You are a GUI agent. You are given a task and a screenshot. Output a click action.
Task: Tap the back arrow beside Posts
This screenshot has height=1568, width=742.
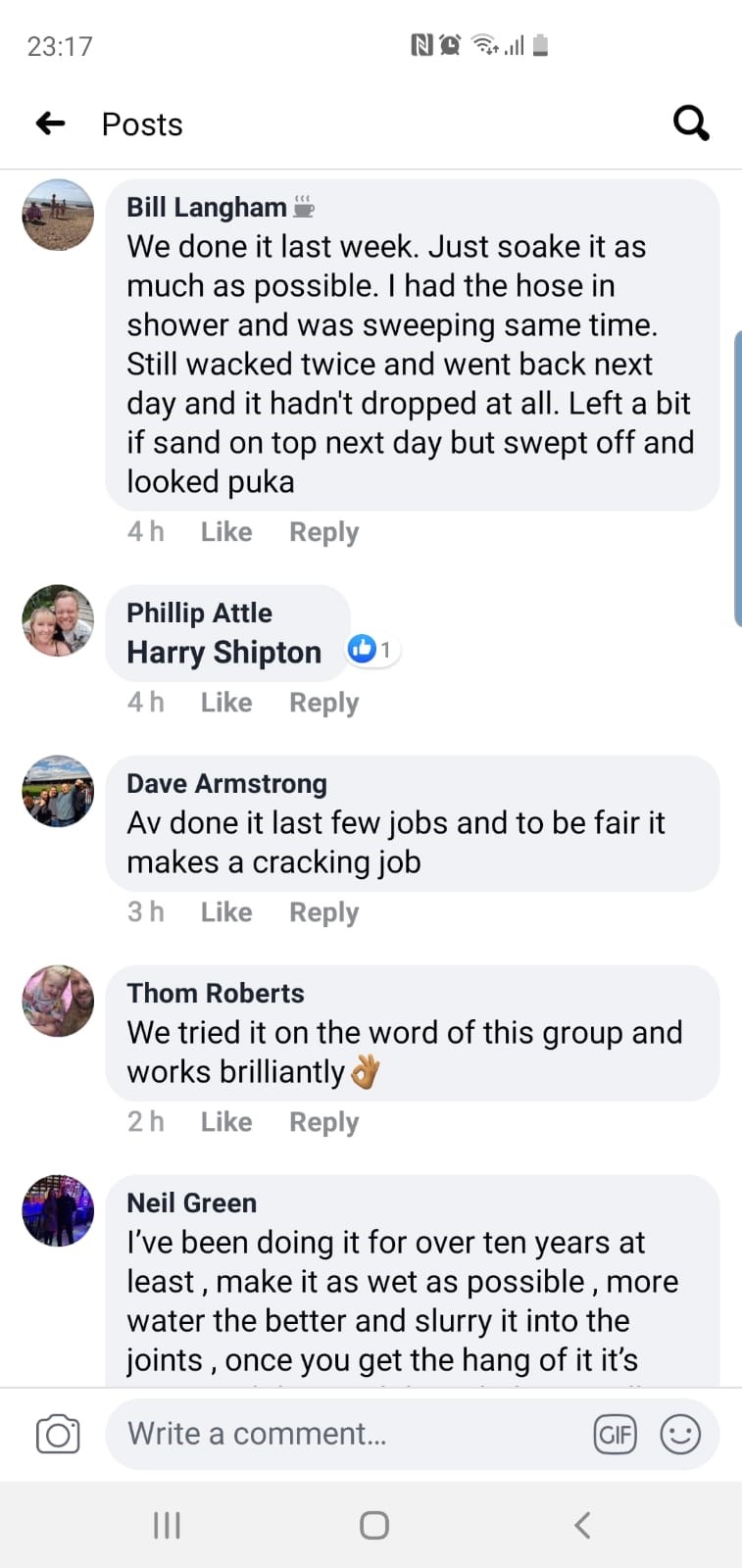(51, 123)
